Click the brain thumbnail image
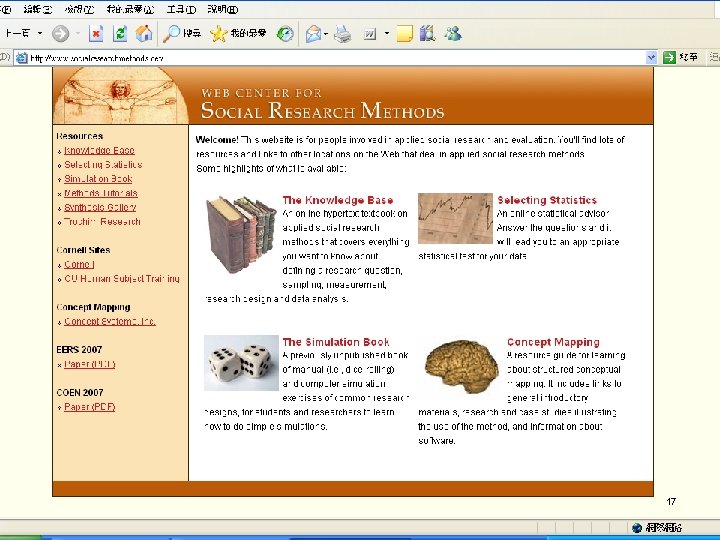Screen dimensions: 720x540 [x=461, y=366]
